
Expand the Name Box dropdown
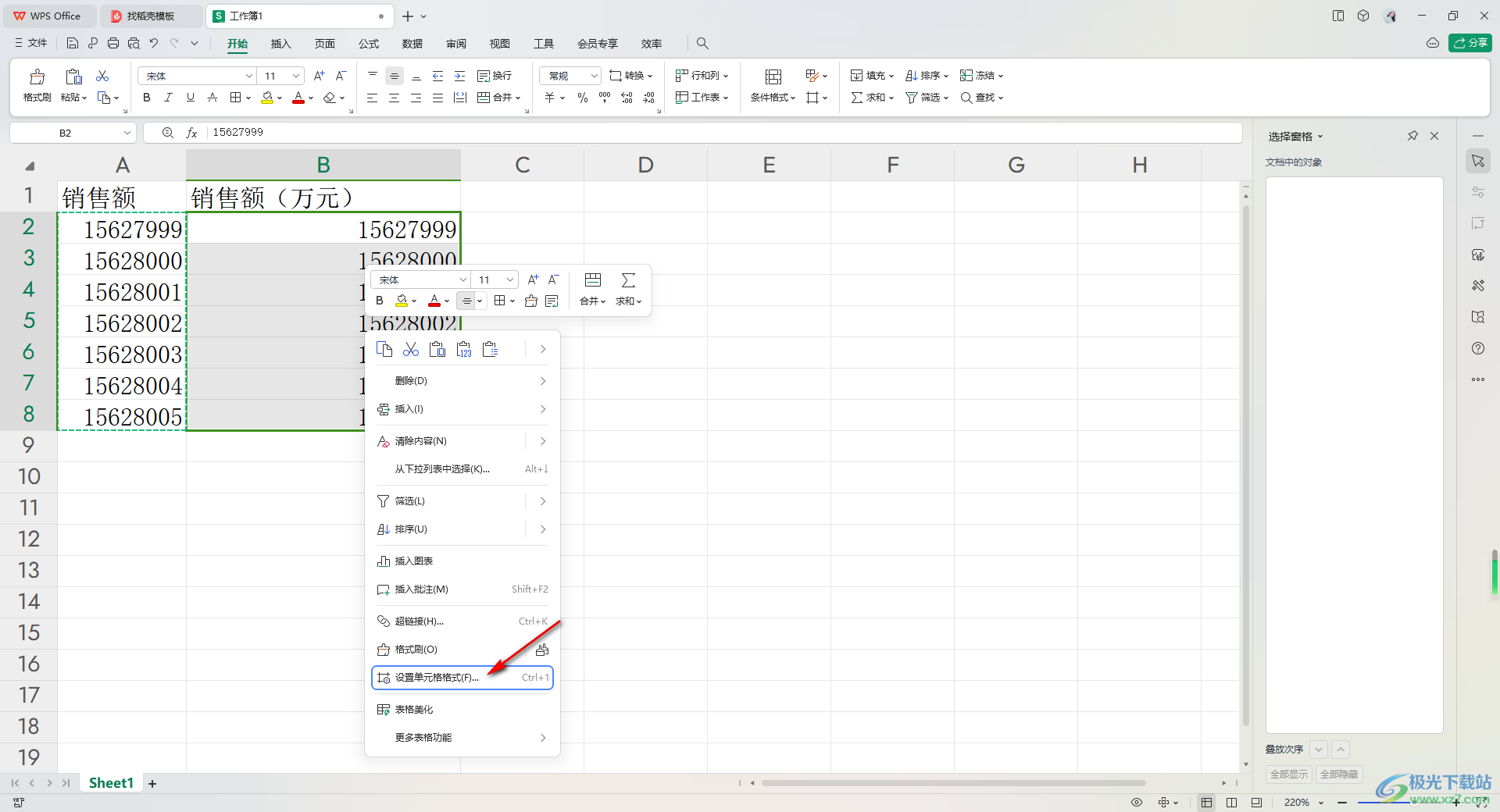127,133
